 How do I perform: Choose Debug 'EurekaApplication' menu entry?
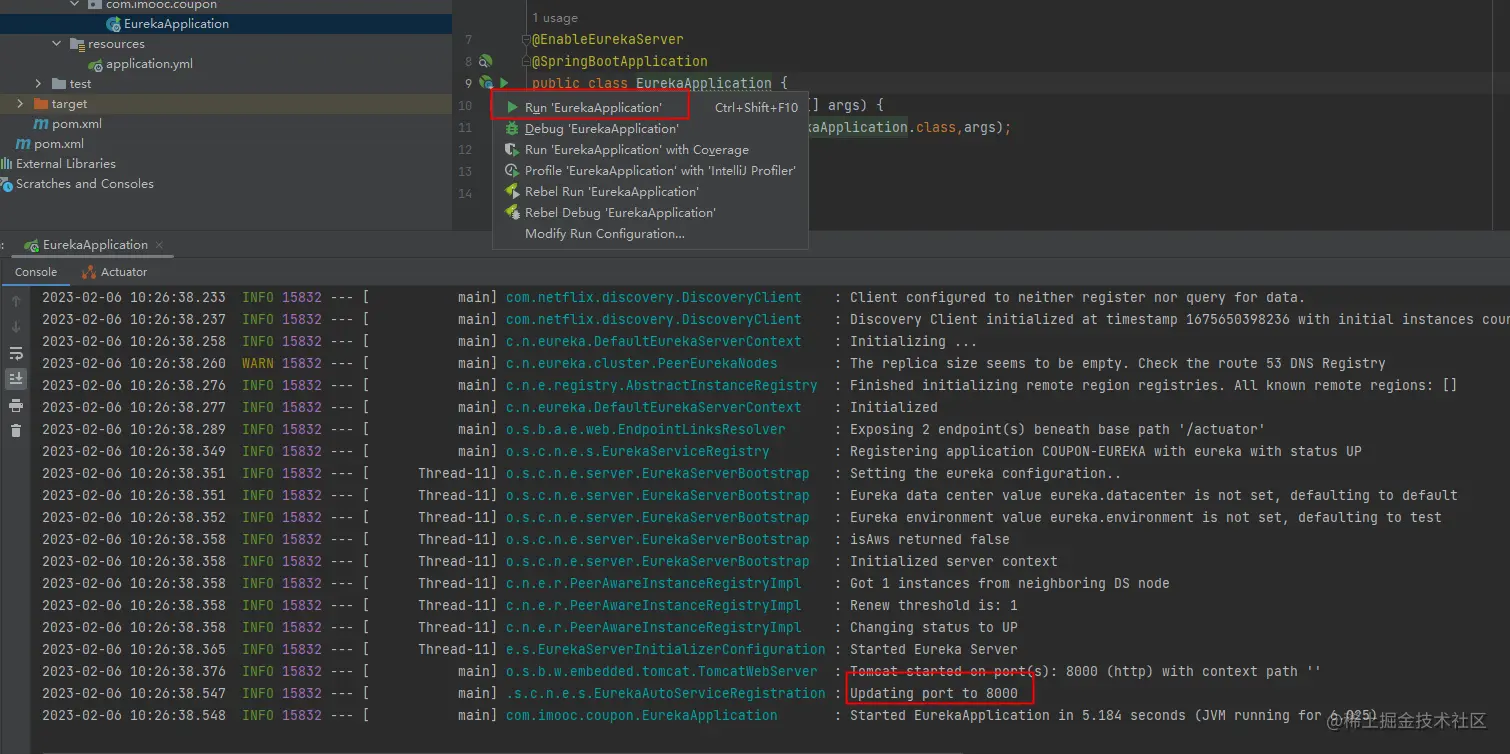coord(601,129)
